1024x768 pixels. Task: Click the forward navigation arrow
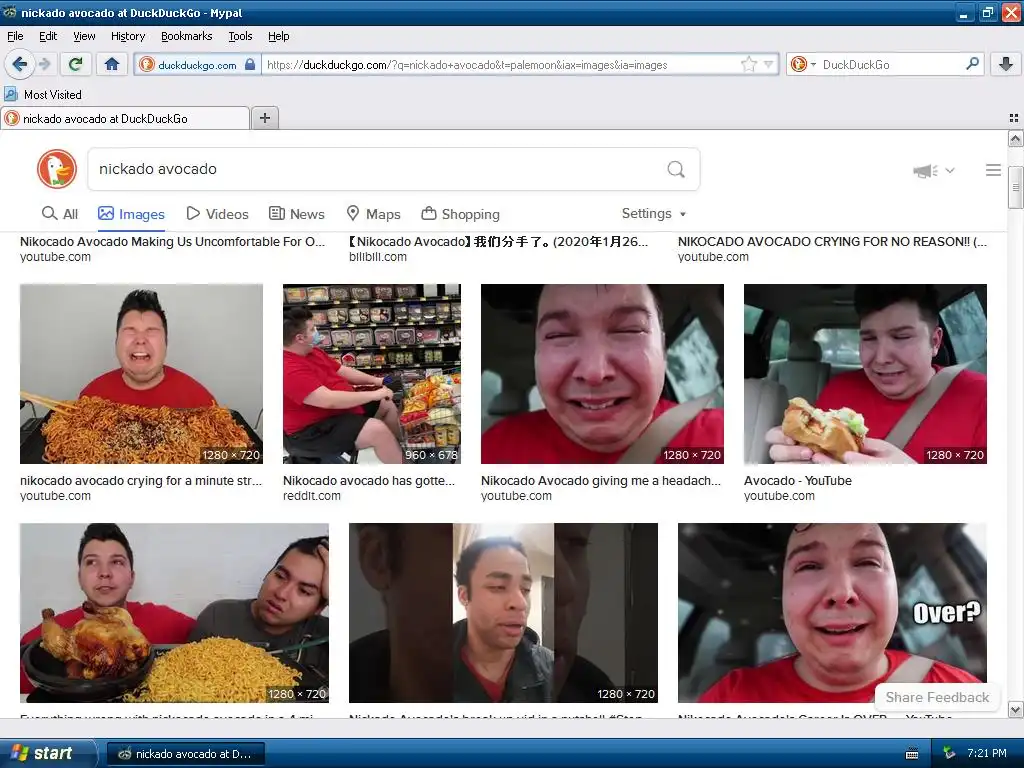(44, 64)
